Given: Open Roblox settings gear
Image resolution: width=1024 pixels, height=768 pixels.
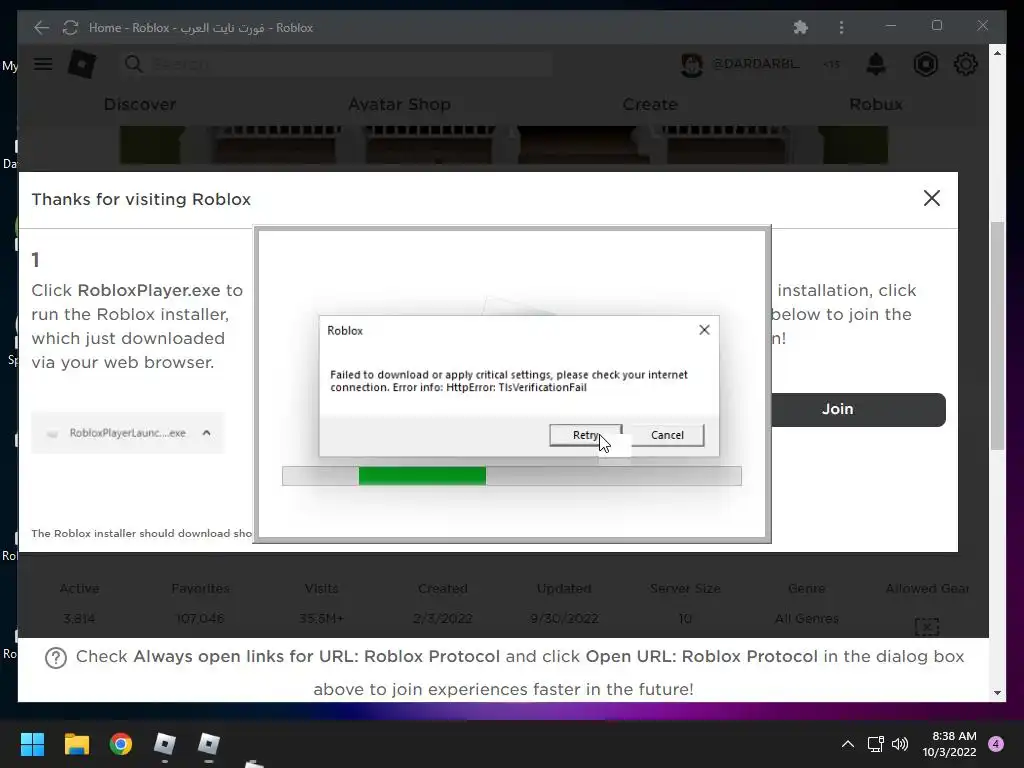Looking at the screenshot, I should pos(965,64).
